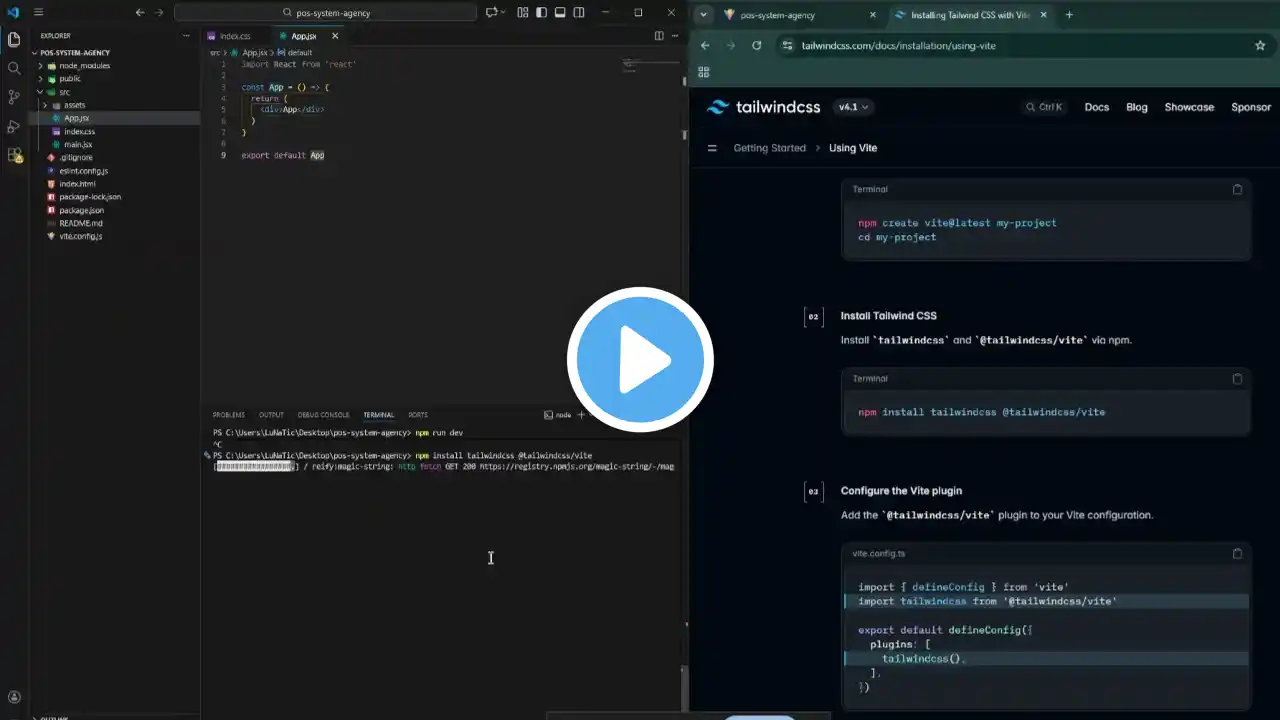Switch to the Problems panel tab
The image size is (1280, 720).
[x=228, y=415]
